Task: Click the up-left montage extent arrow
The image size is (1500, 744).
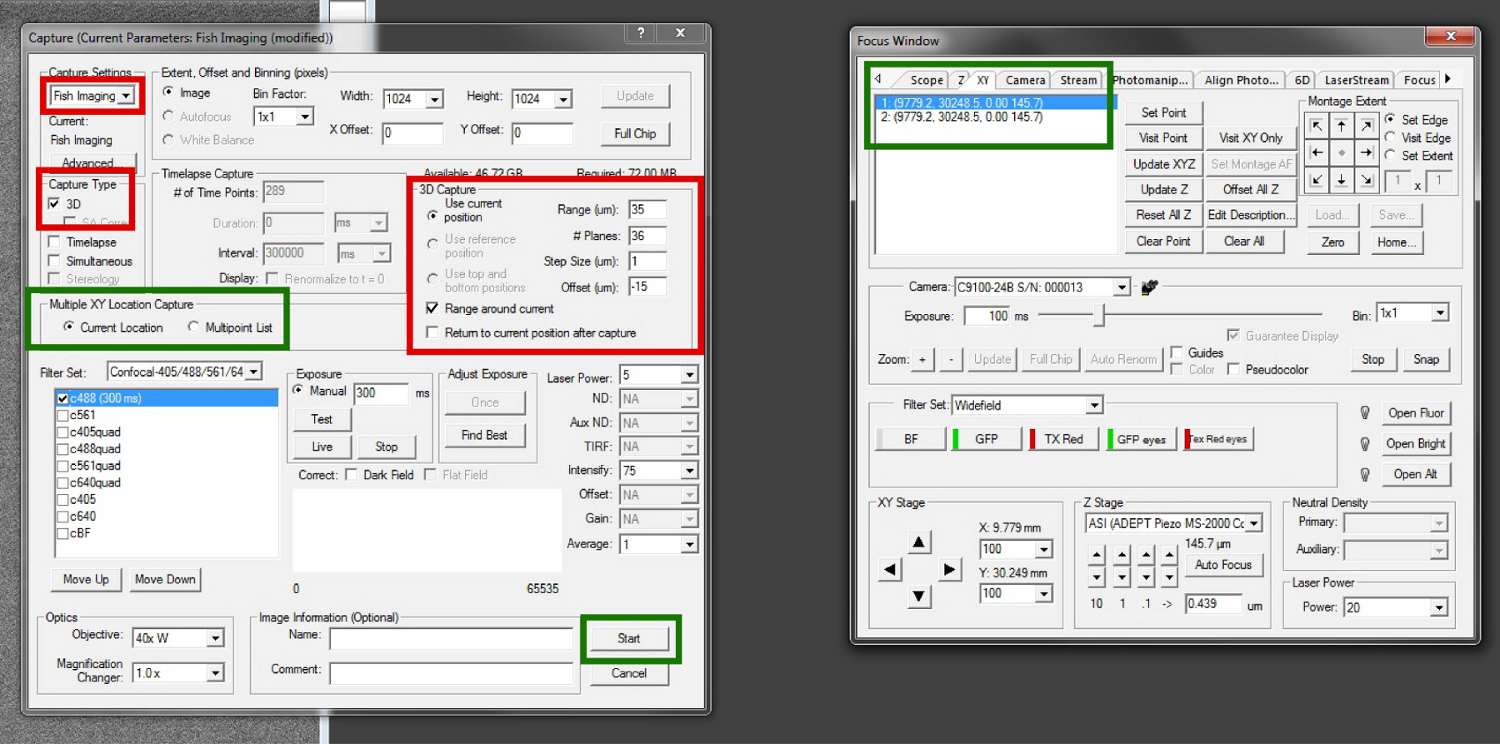Action: 1317,126
